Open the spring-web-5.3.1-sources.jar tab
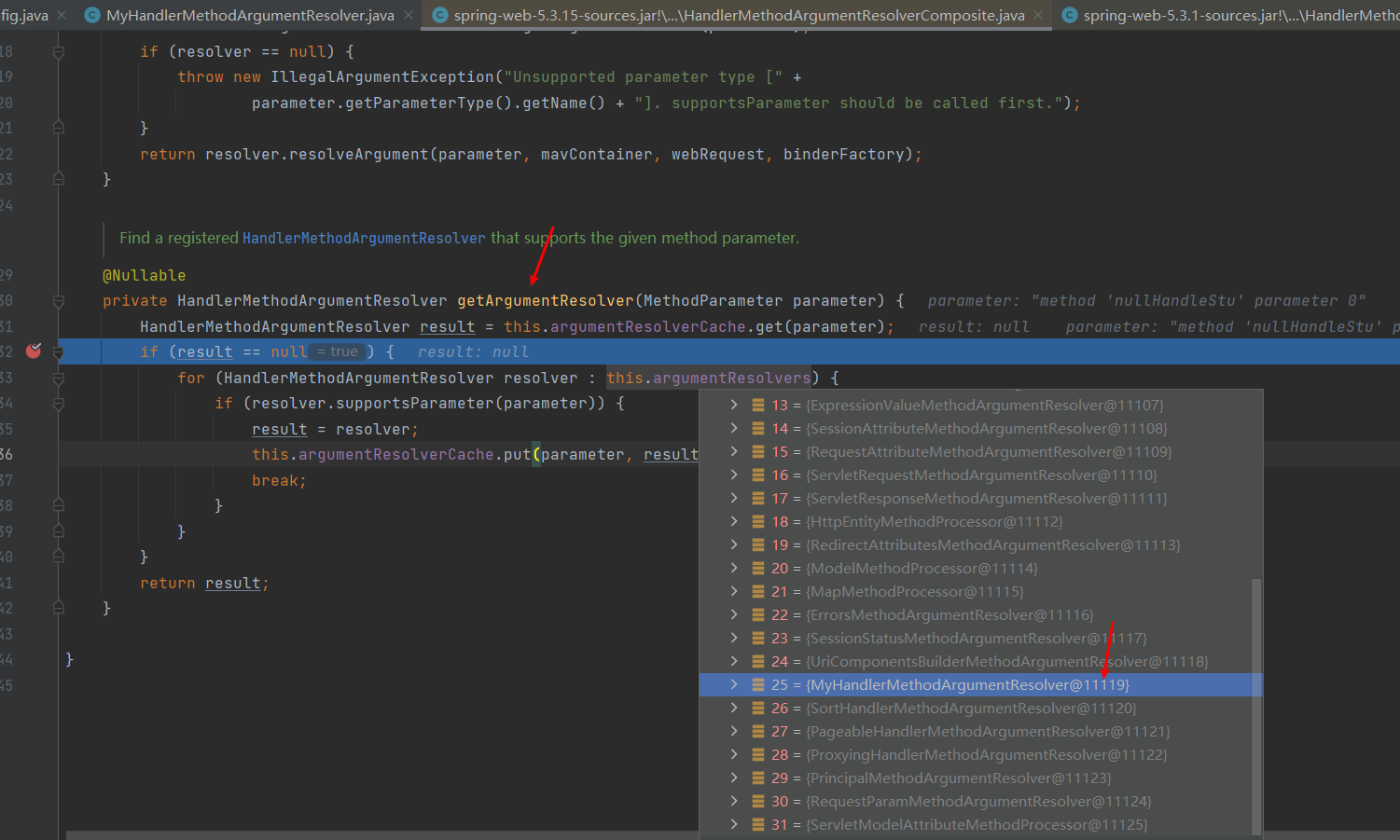This screenshot has height=840, width=1400. [1231, 15]
